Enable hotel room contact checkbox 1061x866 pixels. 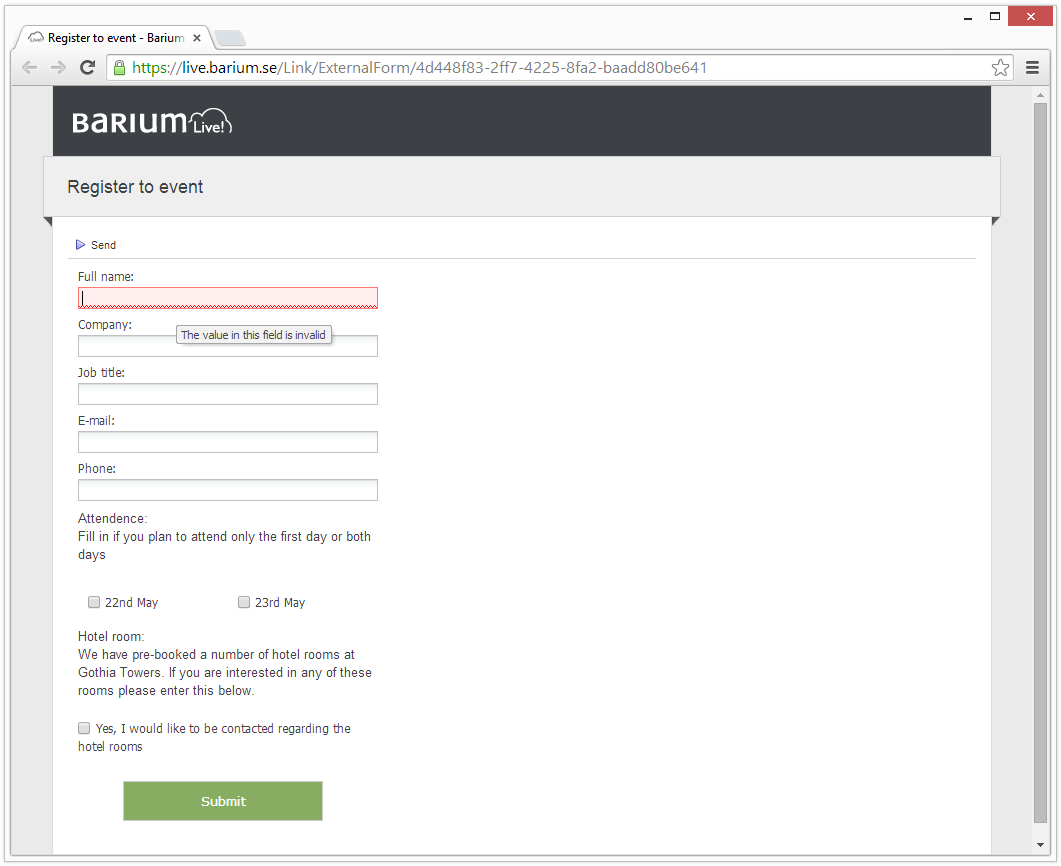[84, 728]
